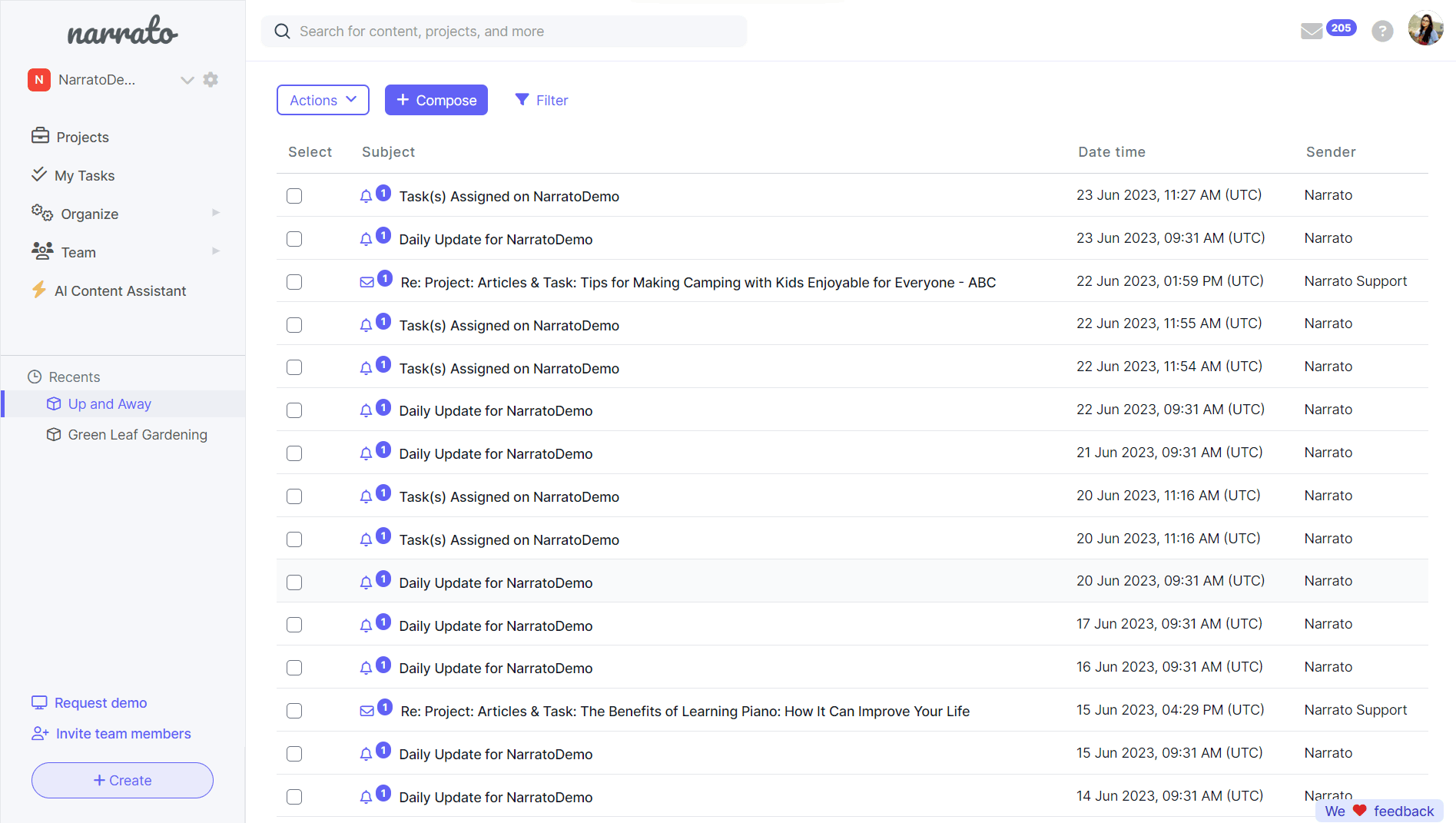
Task: Click the NarratoDe... workspace name
Action: point(97,80)
